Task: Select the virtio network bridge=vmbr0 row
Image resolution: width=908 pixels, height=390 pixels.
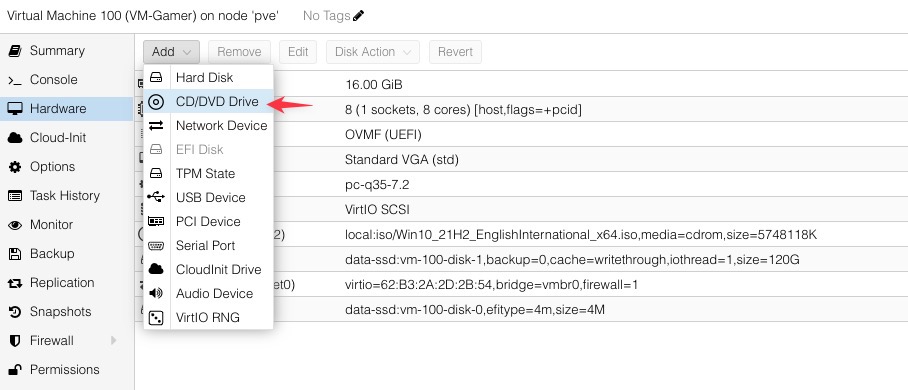Action: (522, 285)
